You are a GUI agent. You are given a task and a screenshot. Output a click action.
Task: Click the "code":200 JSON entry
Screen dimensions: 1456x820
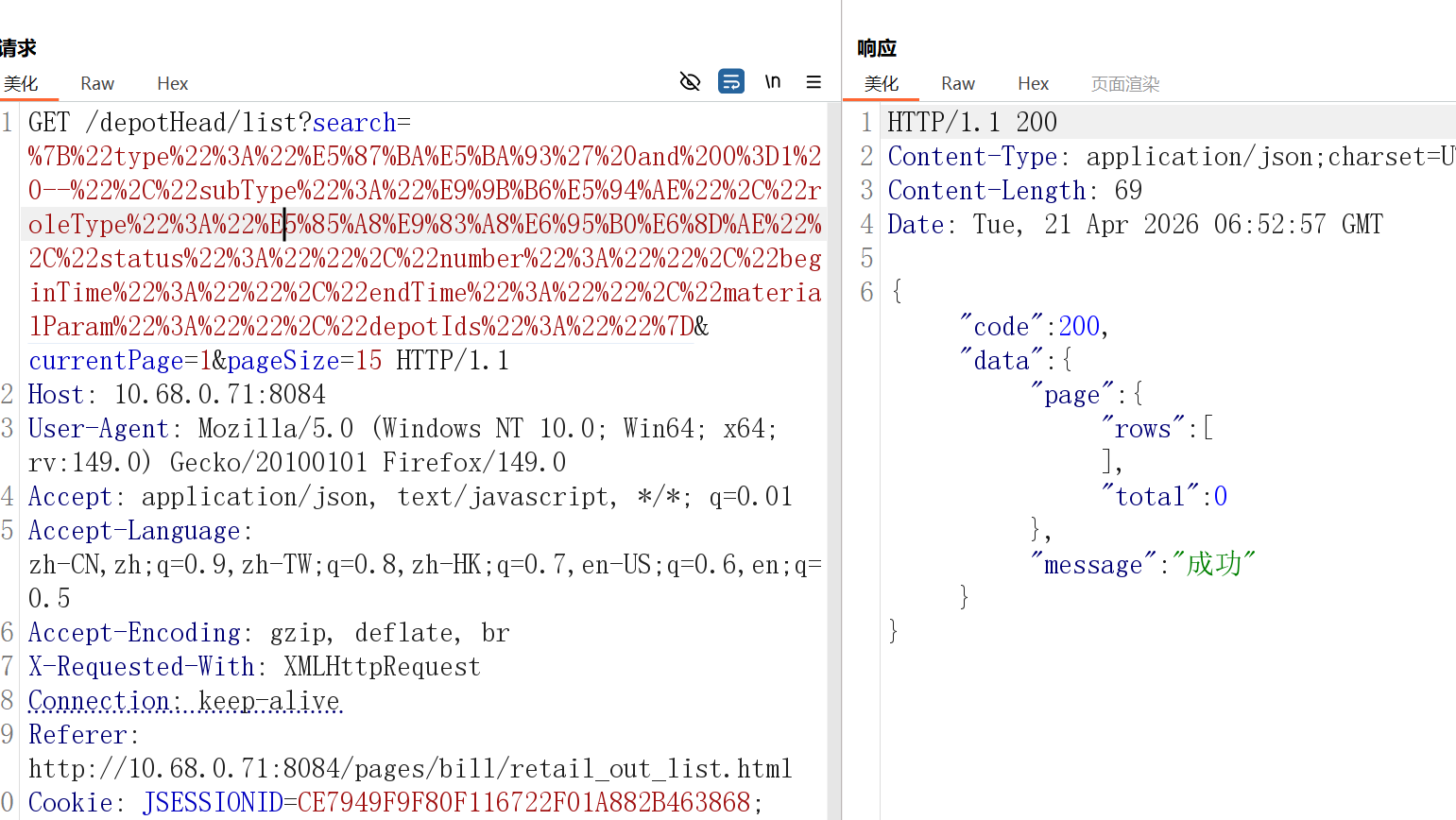[1034, 327]
